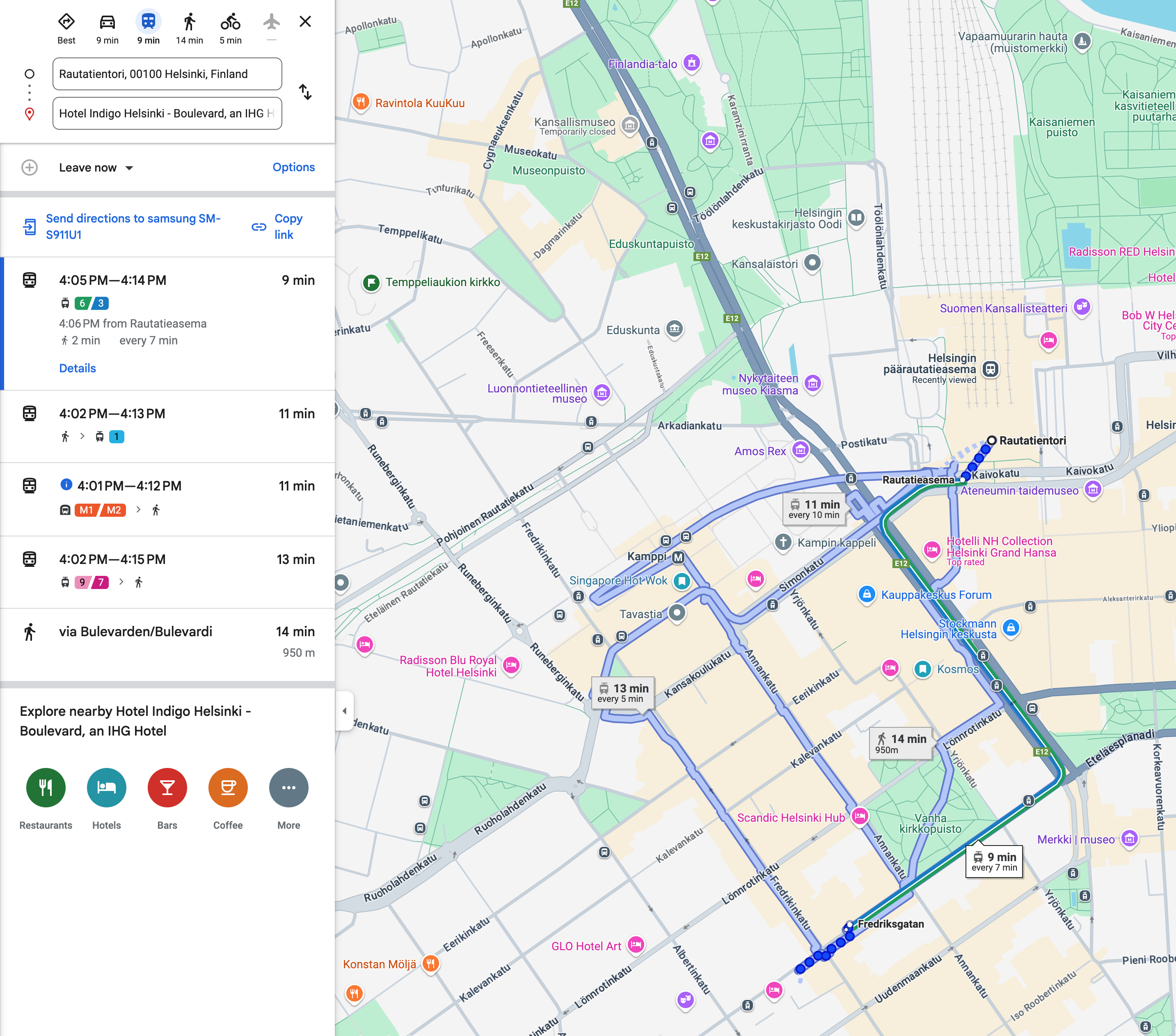Select the 4:02 PM–4:13 PM route
This screenshot has height=1036, width=1176.
[167, 426]
